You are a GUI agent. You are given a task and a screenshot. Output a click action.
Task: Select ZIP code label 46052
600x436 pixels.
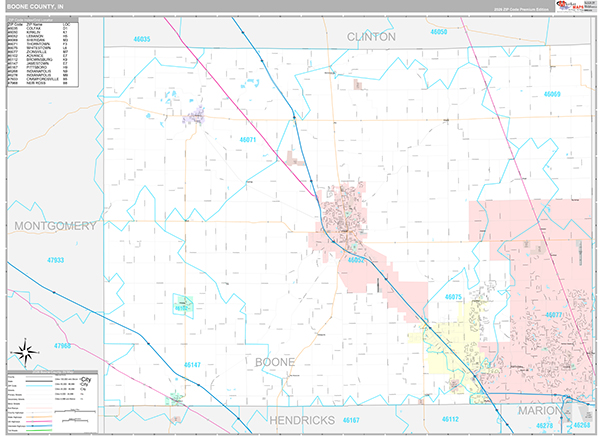[x=356, y=260]
